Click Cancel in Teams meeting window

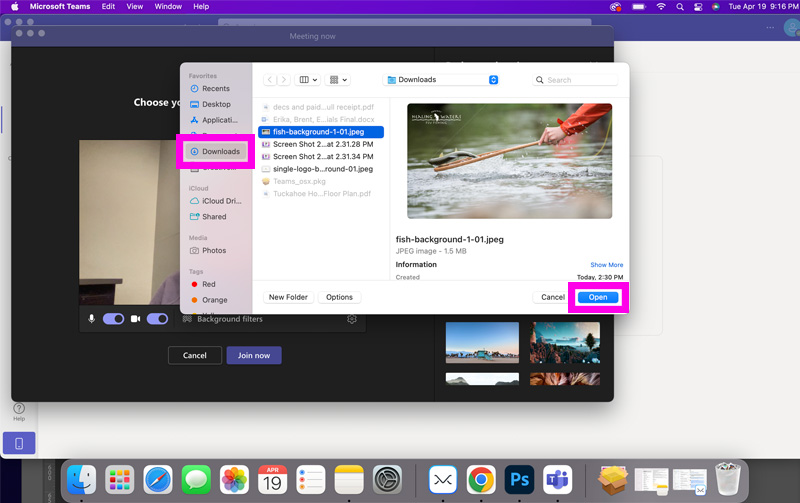tap(195, 355)
